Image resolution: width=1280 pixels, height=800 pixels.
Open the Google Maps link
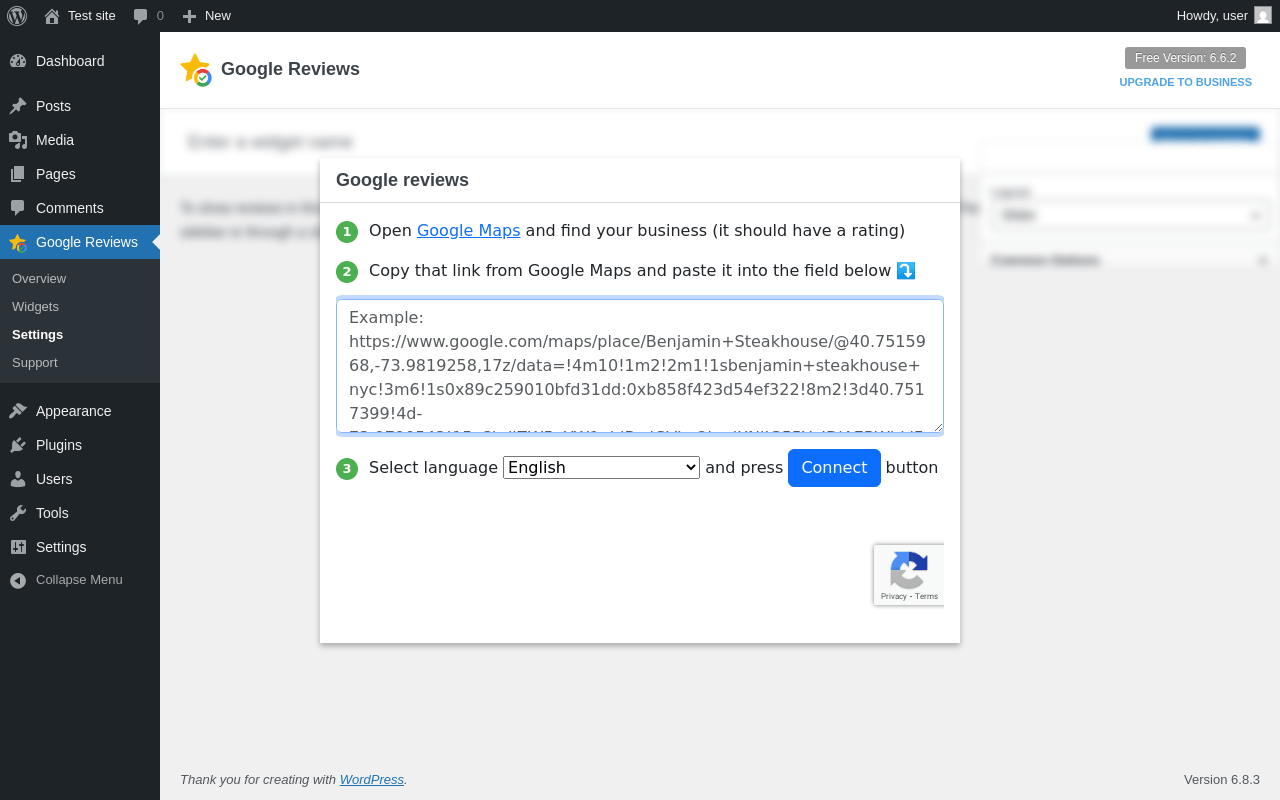[468, 231]
